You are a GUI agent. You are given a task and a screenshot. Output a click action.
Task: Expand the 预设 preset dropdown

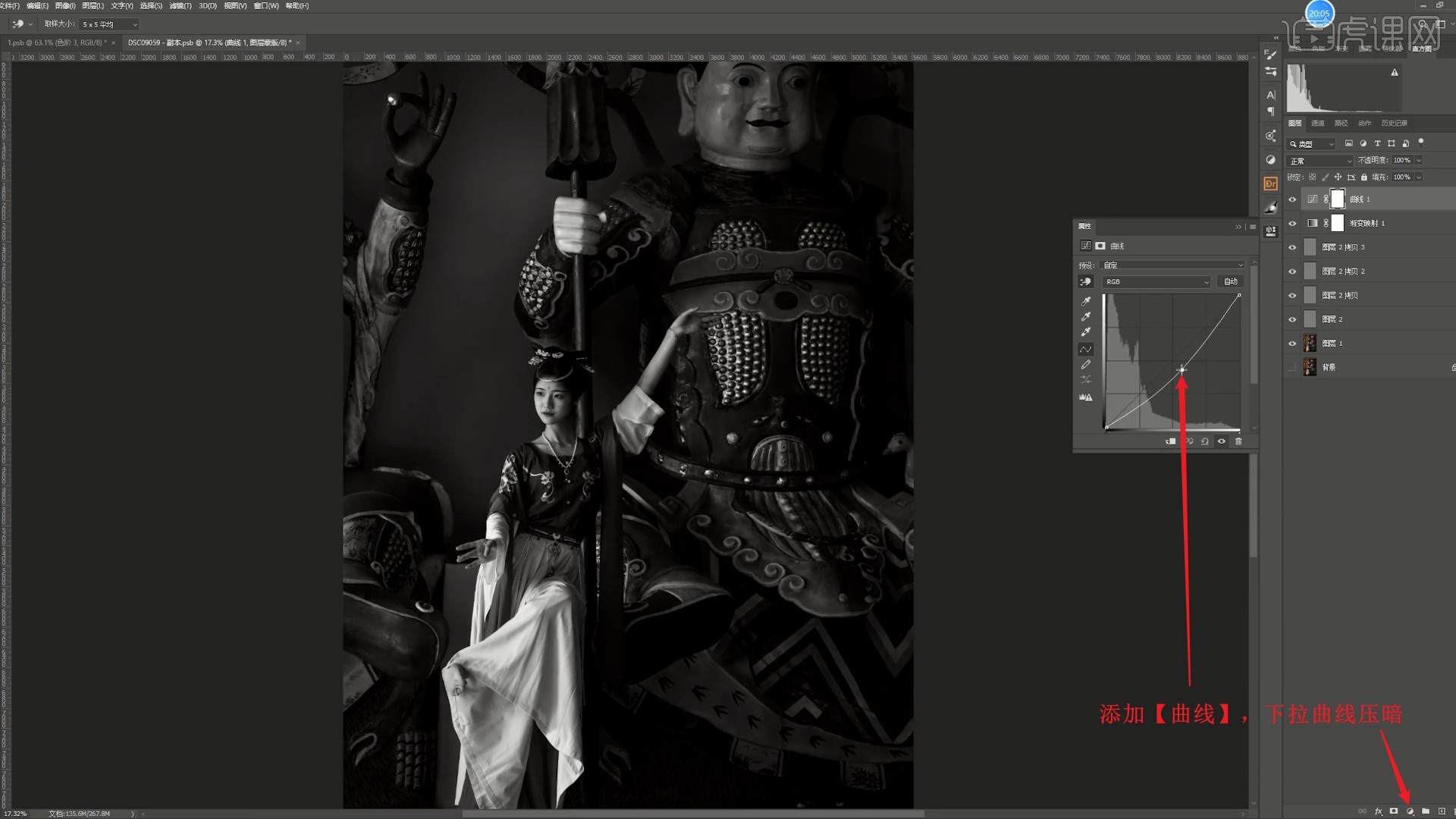1172,265
